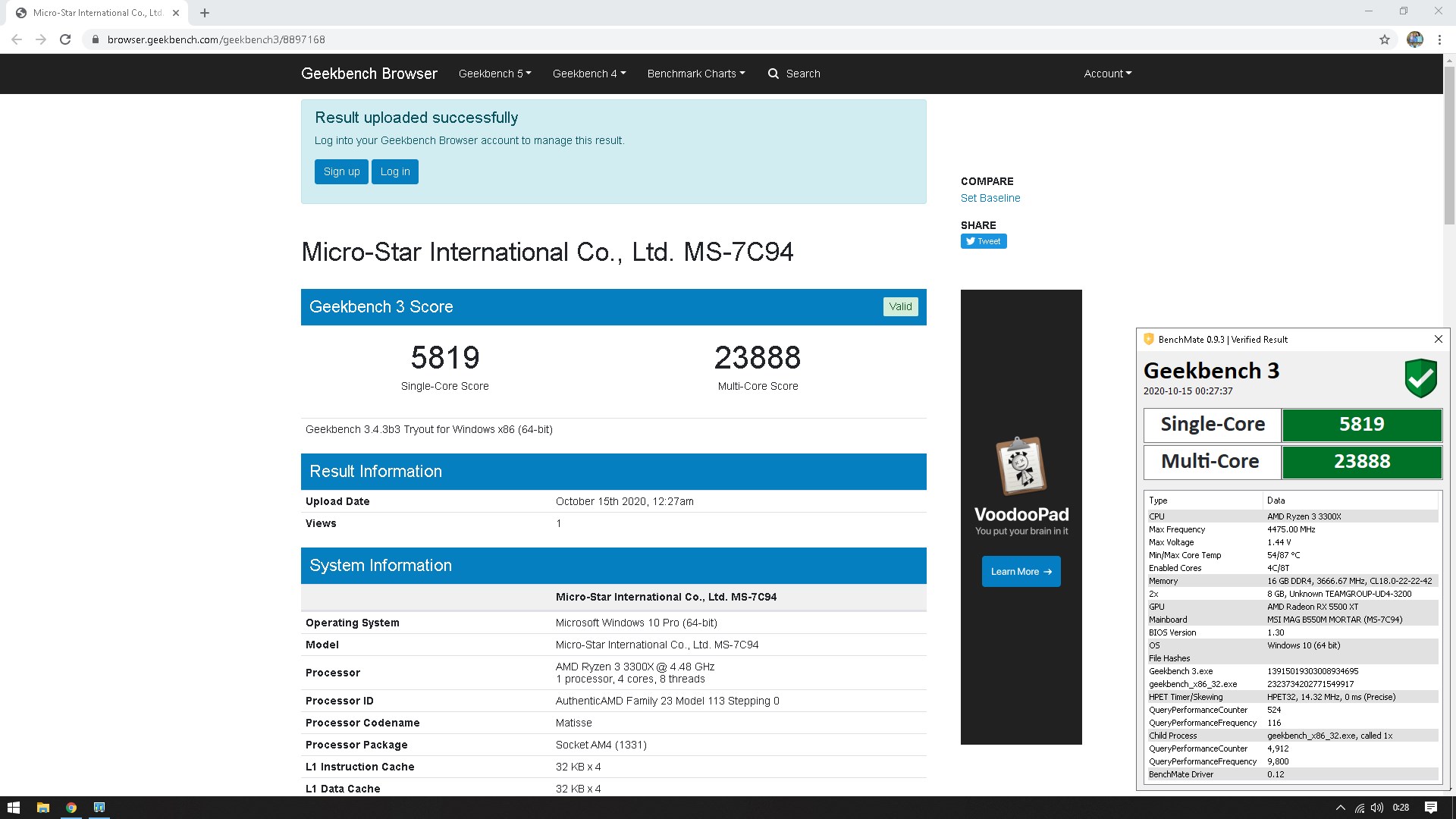Open the Chrome profile avatar
The image size is (1456, 819).
[x=1415, y=39]
